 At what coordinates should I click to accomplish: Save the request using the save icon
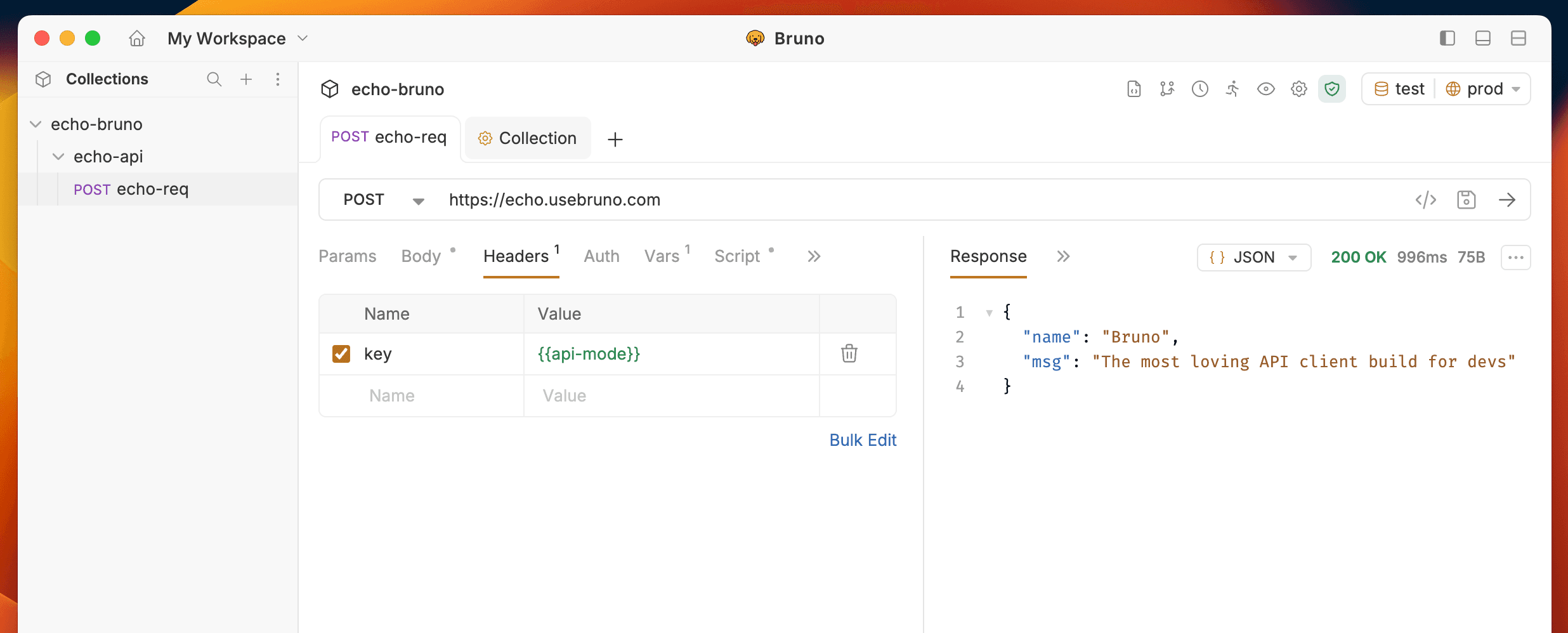click(x=1467, y=200)
